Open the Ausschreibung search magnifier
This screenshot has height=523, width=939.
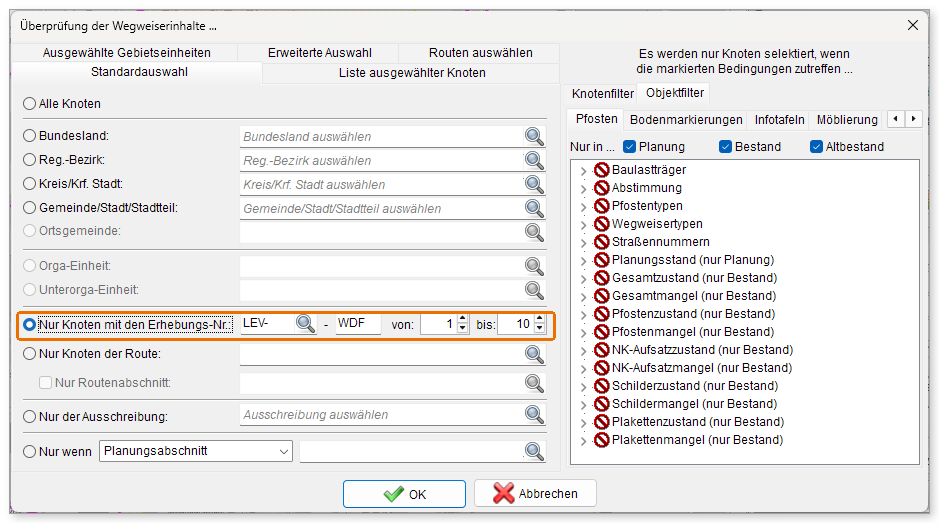(534, 415)
